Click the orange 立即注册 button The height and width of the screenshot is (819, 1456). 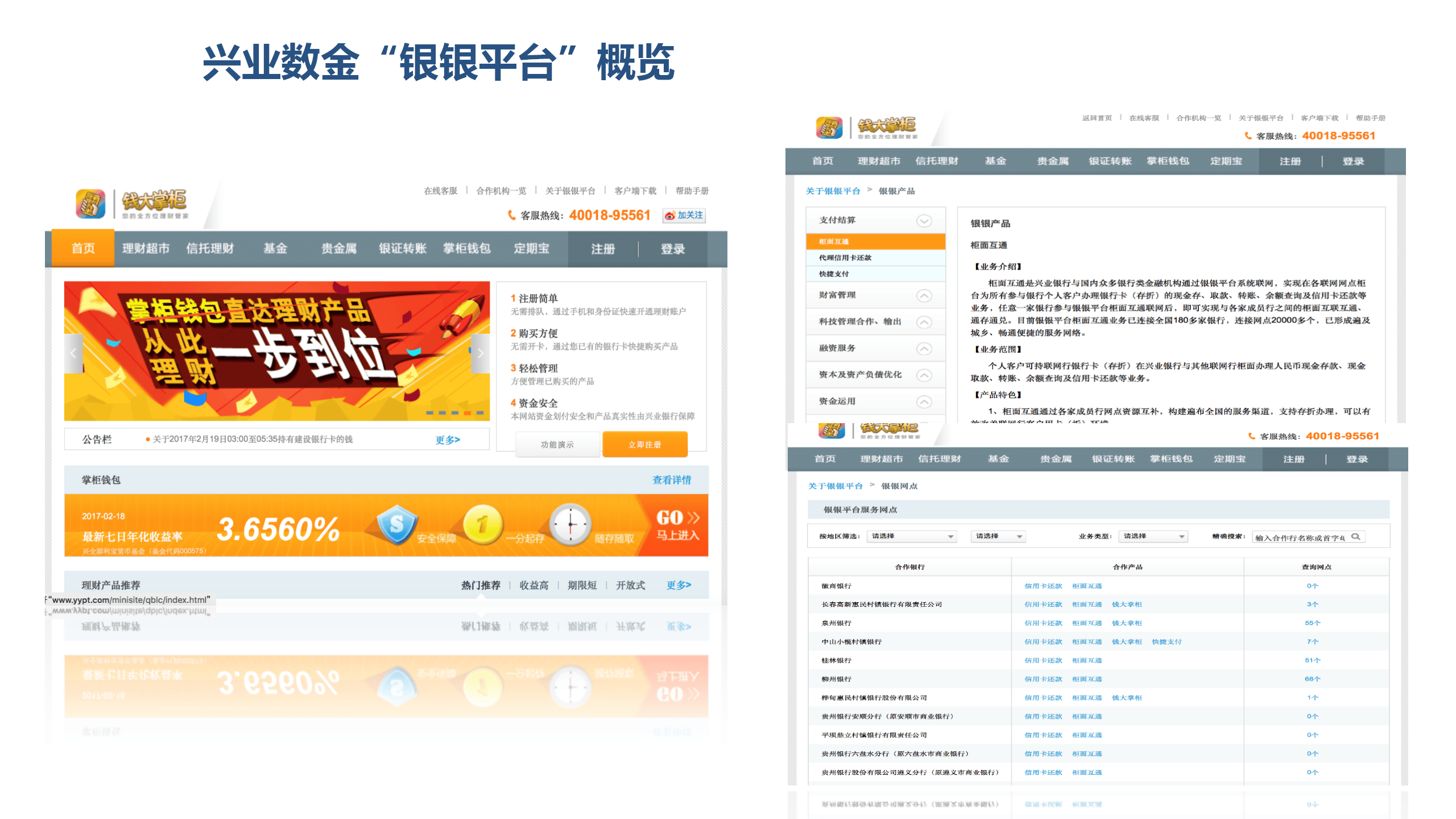point(644,444)
